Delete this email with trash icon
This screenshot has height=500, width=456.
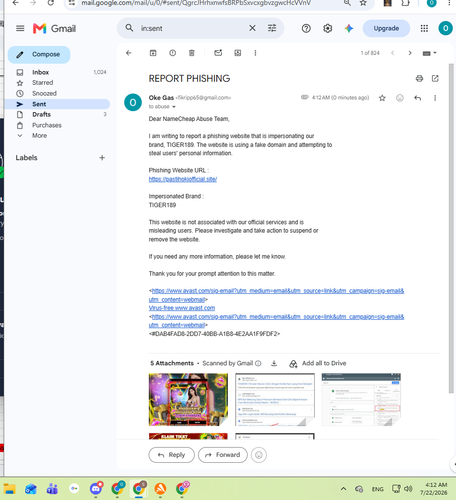pyautogui.click(x=192, y=53)
